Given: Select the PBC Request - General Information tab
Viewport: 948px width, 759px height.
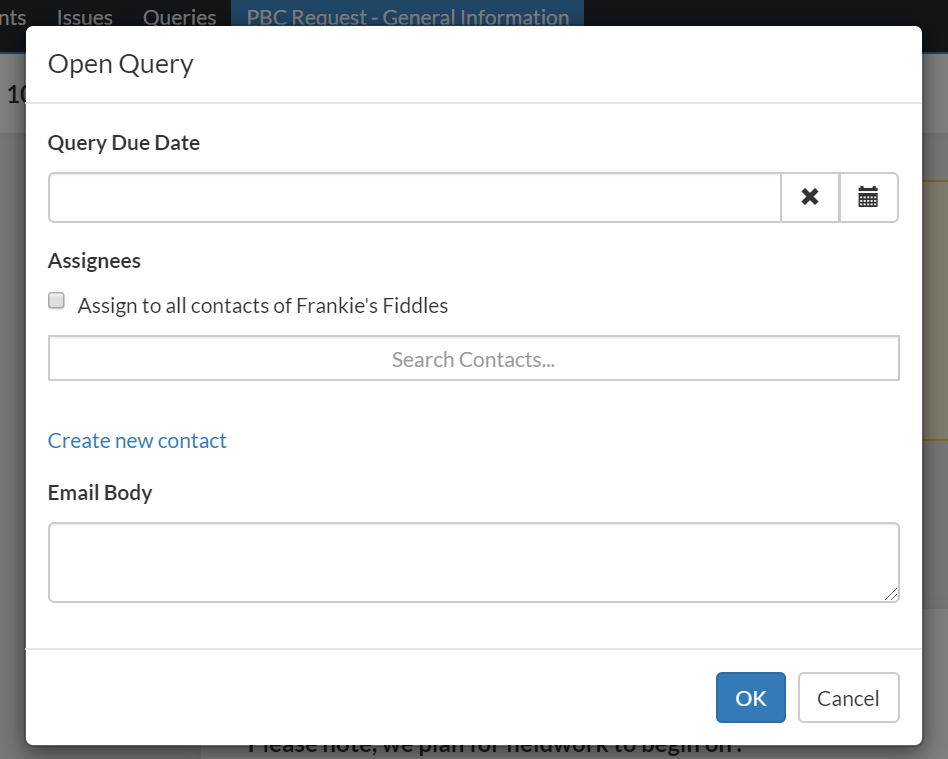Looking at the screenshot, I should (407, 17).
